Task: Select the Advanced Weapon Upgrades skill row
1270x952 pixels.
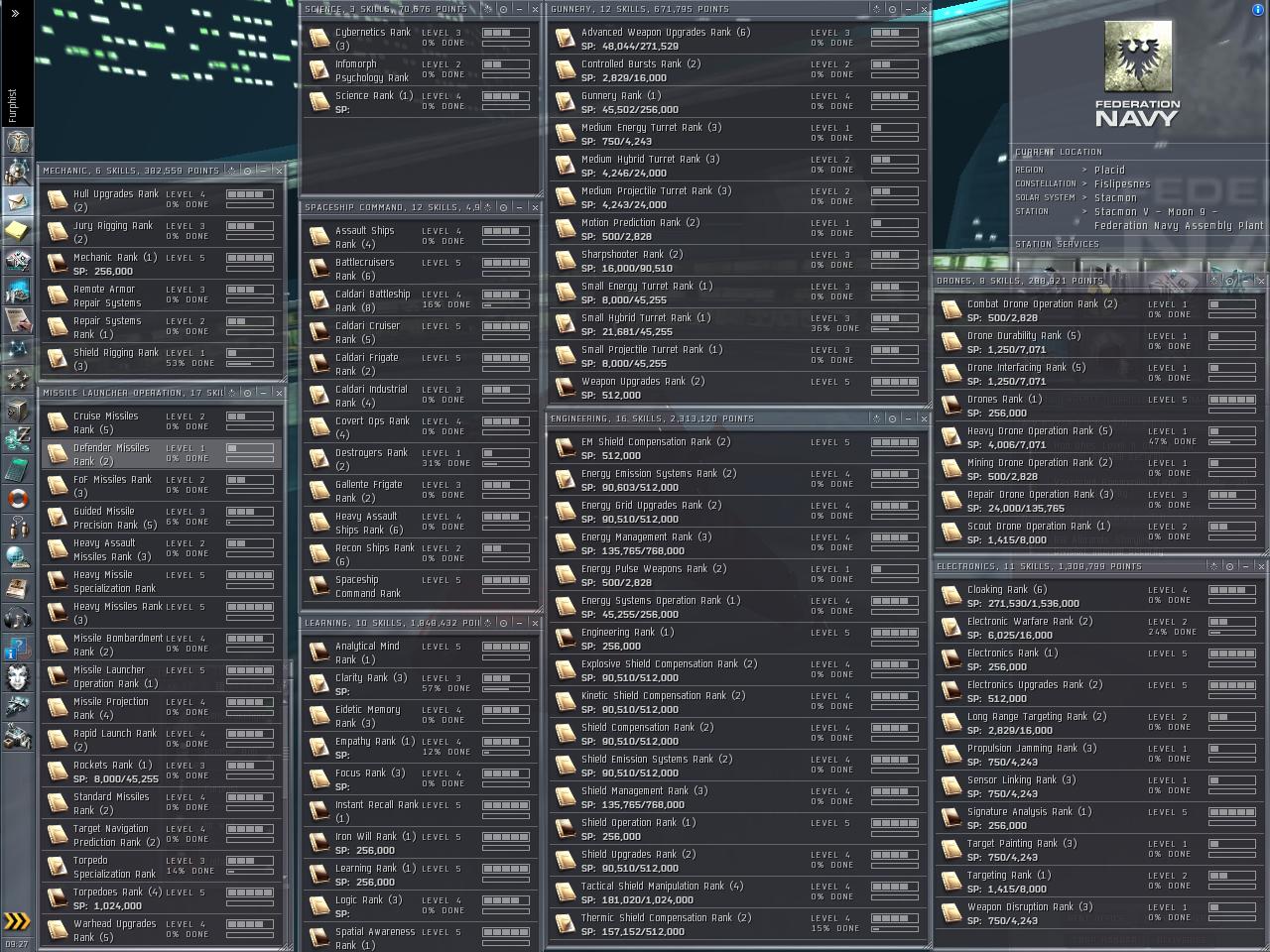Action: [x=737, y=39]
